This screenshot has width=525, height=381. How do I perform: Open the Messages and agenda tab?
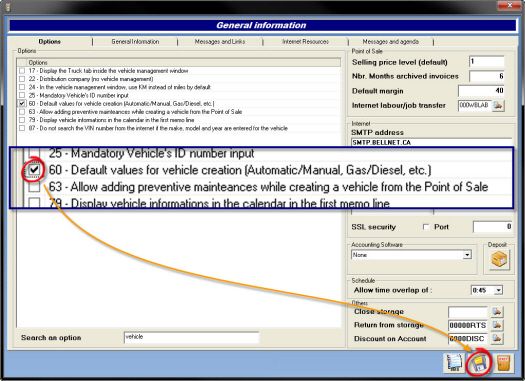coord(391,42)
